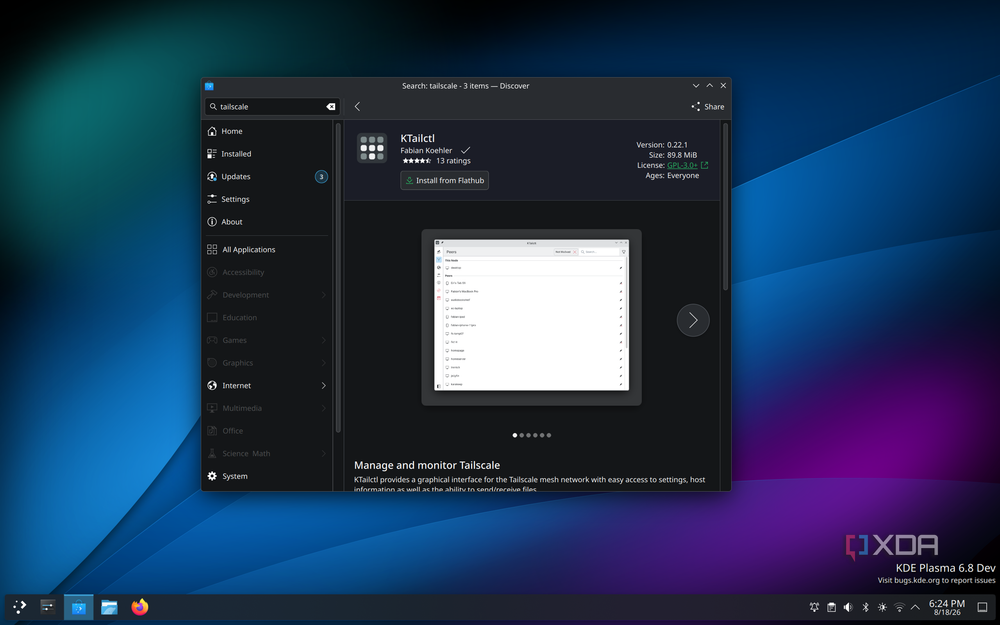Clear the tailscale search text

click(x=330, y=107)
